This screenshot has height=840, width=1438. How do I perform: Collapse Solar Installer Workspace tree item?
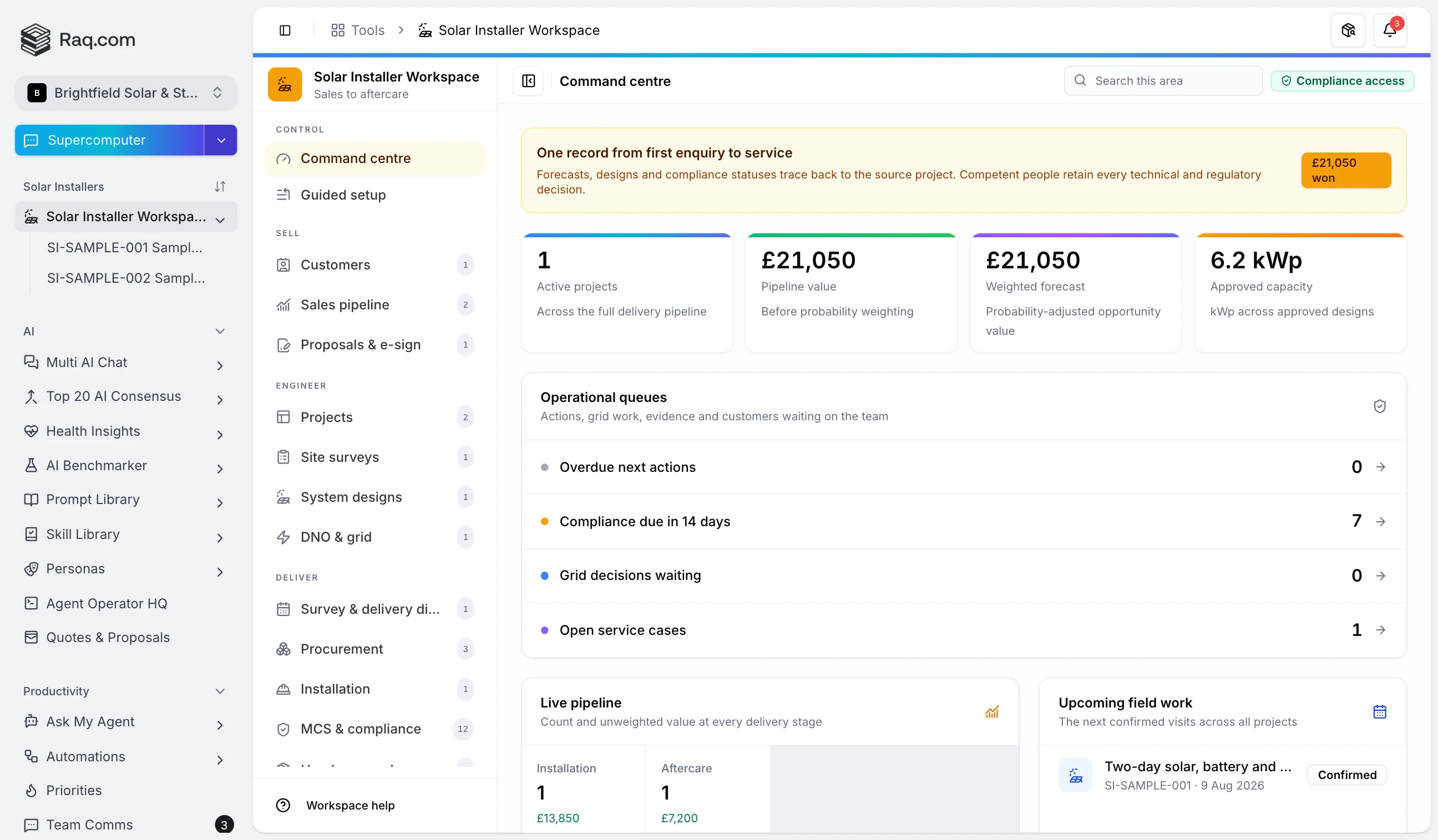tap(220, 220)
